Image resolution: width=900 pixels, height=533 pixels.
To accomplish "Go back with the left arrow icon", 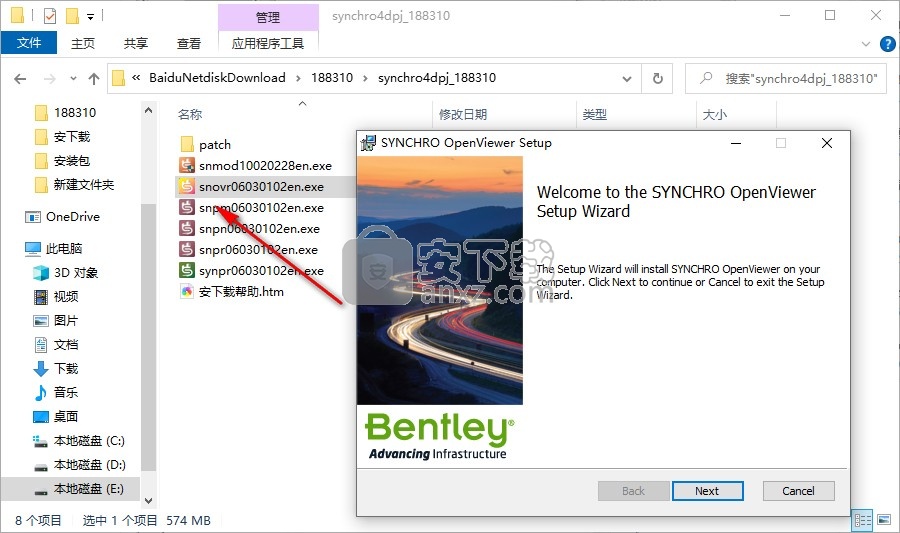I will click(x=20, y=79).
